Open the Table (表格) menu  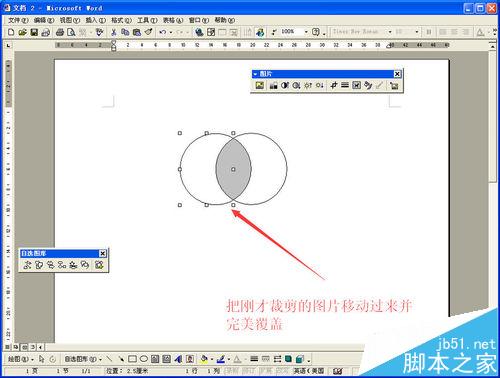173,20
